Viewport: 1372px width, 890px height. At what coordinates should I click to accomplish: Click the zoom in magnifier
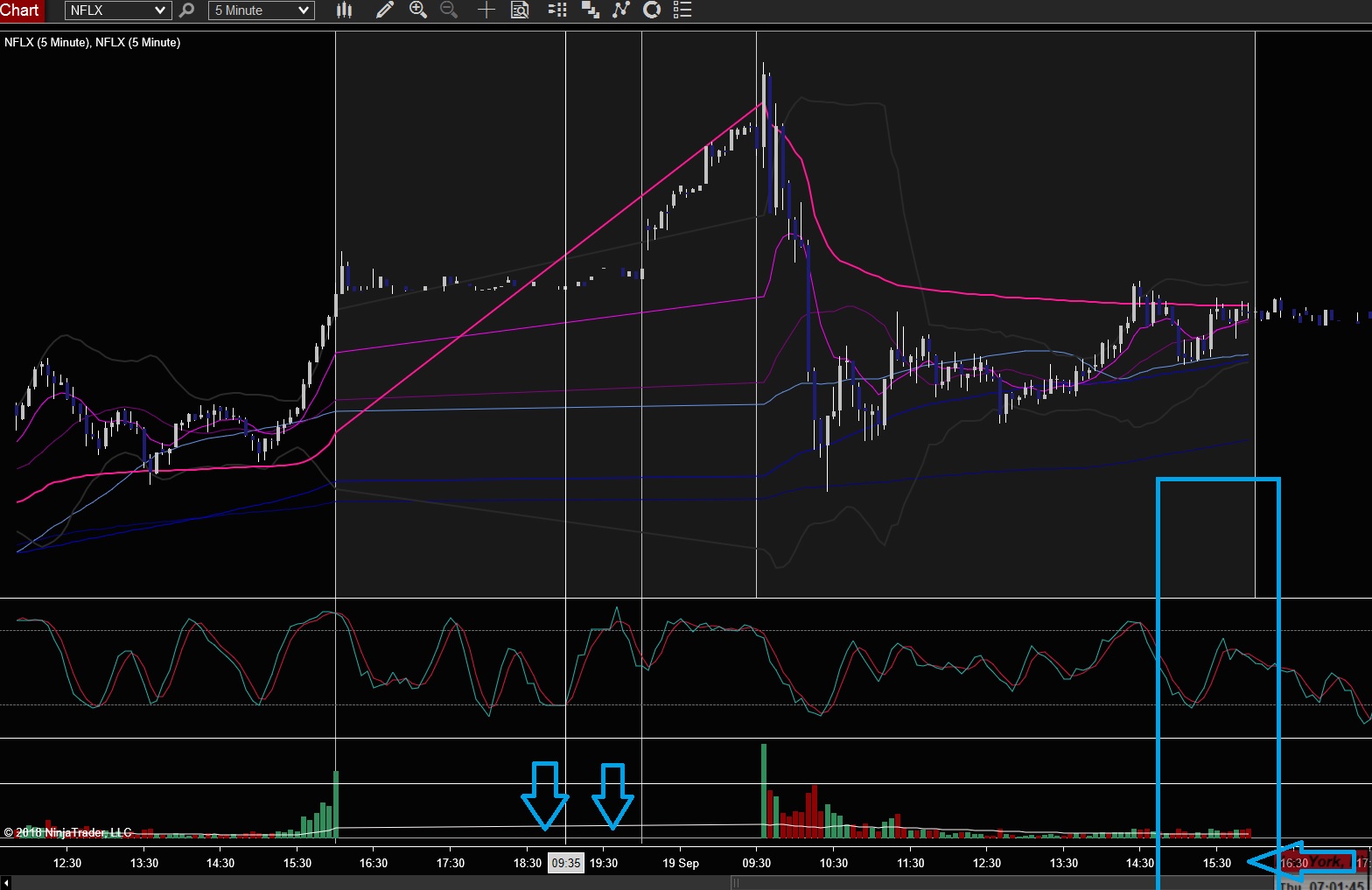coord(417,11)
